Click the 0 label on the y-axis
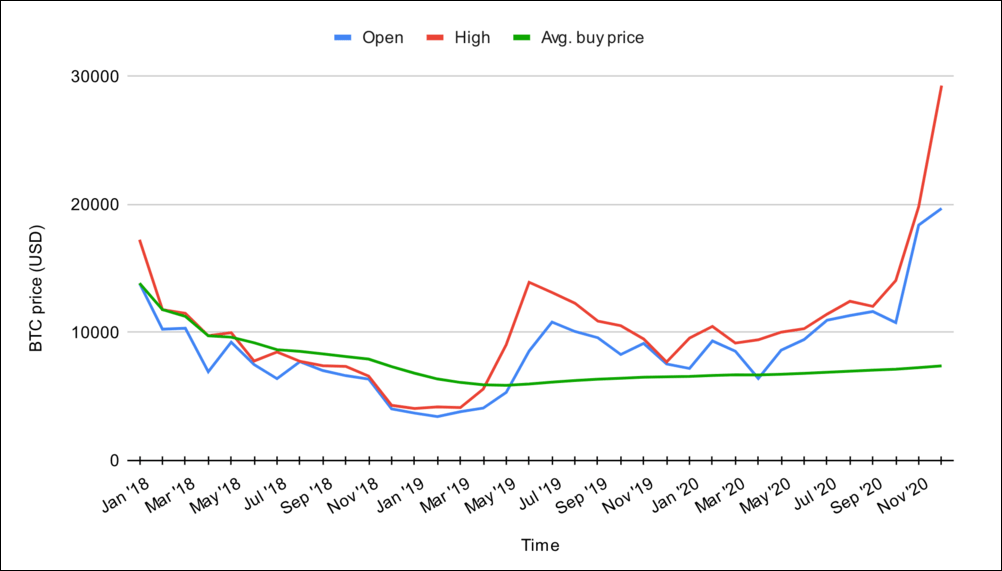The image size is (1002, 571). pyautogui.click(x=115, y=460)
